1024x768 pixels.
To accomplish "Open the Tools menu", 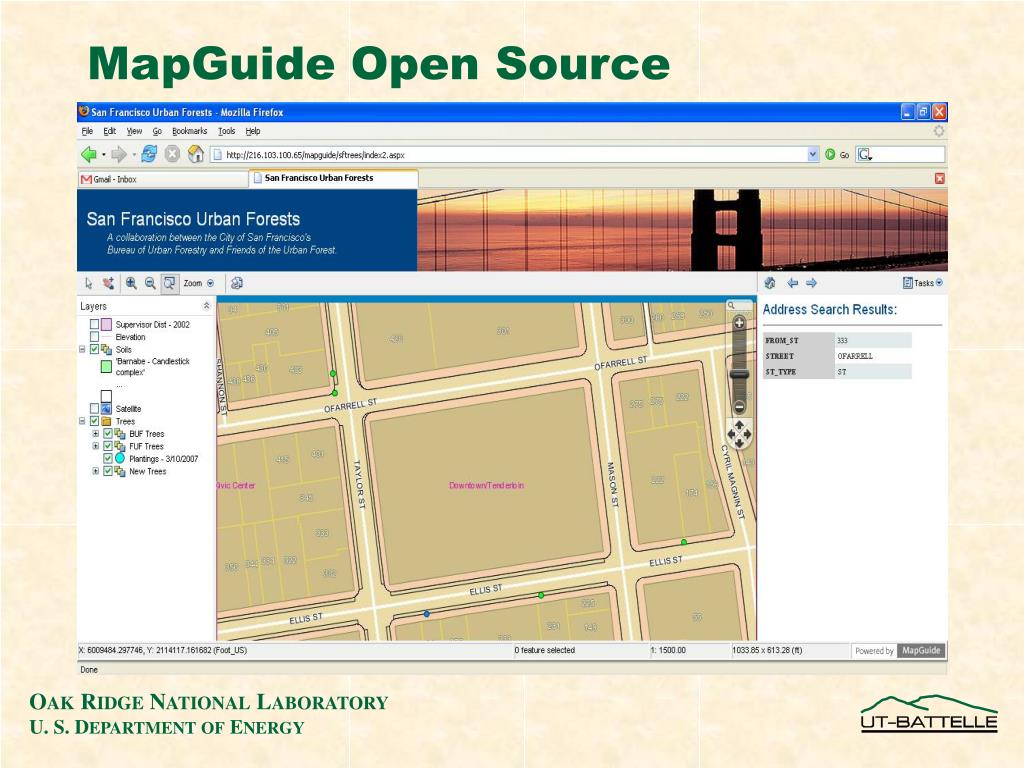I will coord(227,131).
